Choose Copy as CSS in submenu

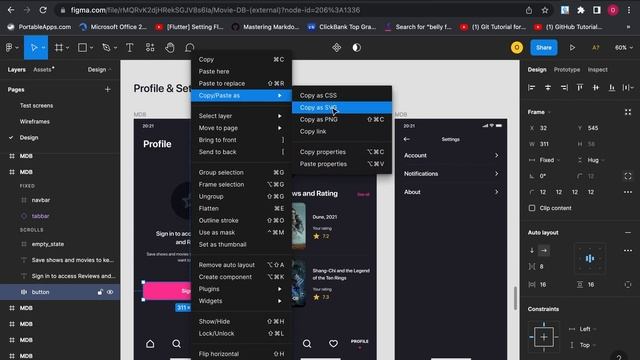pos(342,96)
